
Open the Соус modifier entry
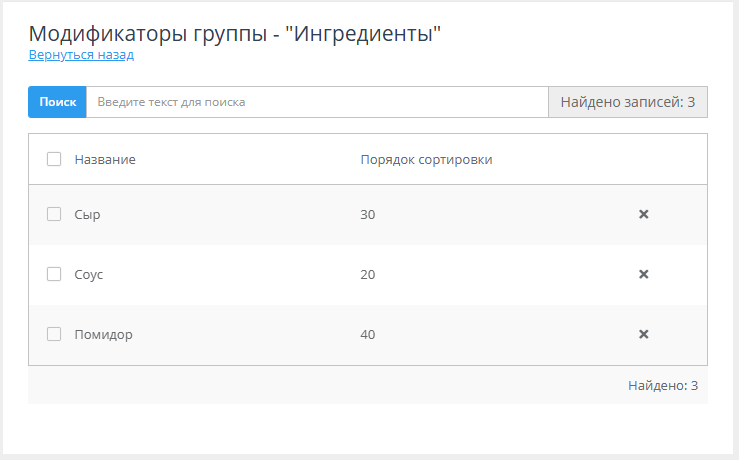(89, 274)
